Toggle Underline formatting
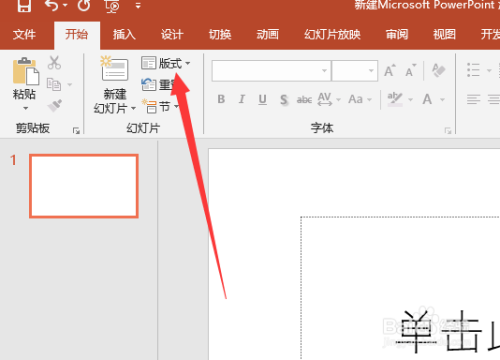Image resolution: width=500 pixels, height=360 pixels. [x=263, y=99]
